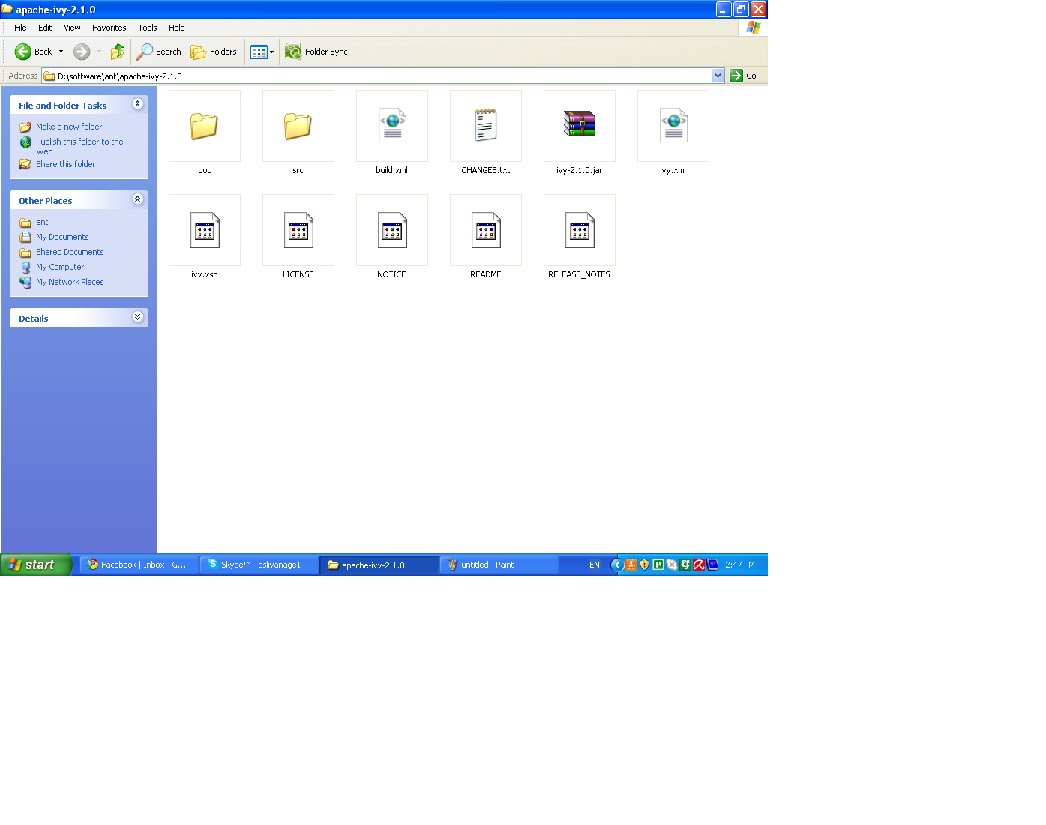Click Make a new folder link

click(x=69, y=127)
